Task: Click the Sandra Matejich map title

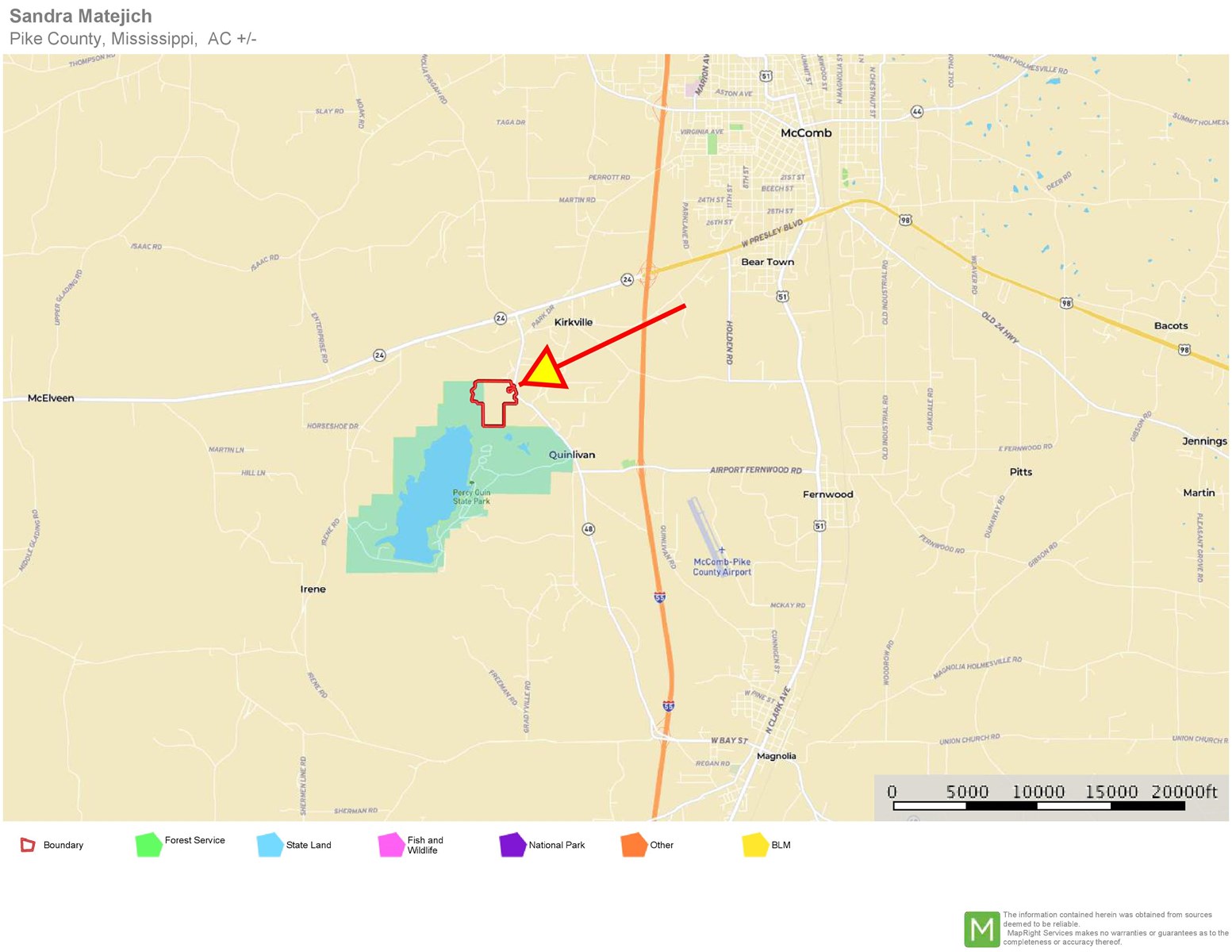Action: click(x=81, y=16)
